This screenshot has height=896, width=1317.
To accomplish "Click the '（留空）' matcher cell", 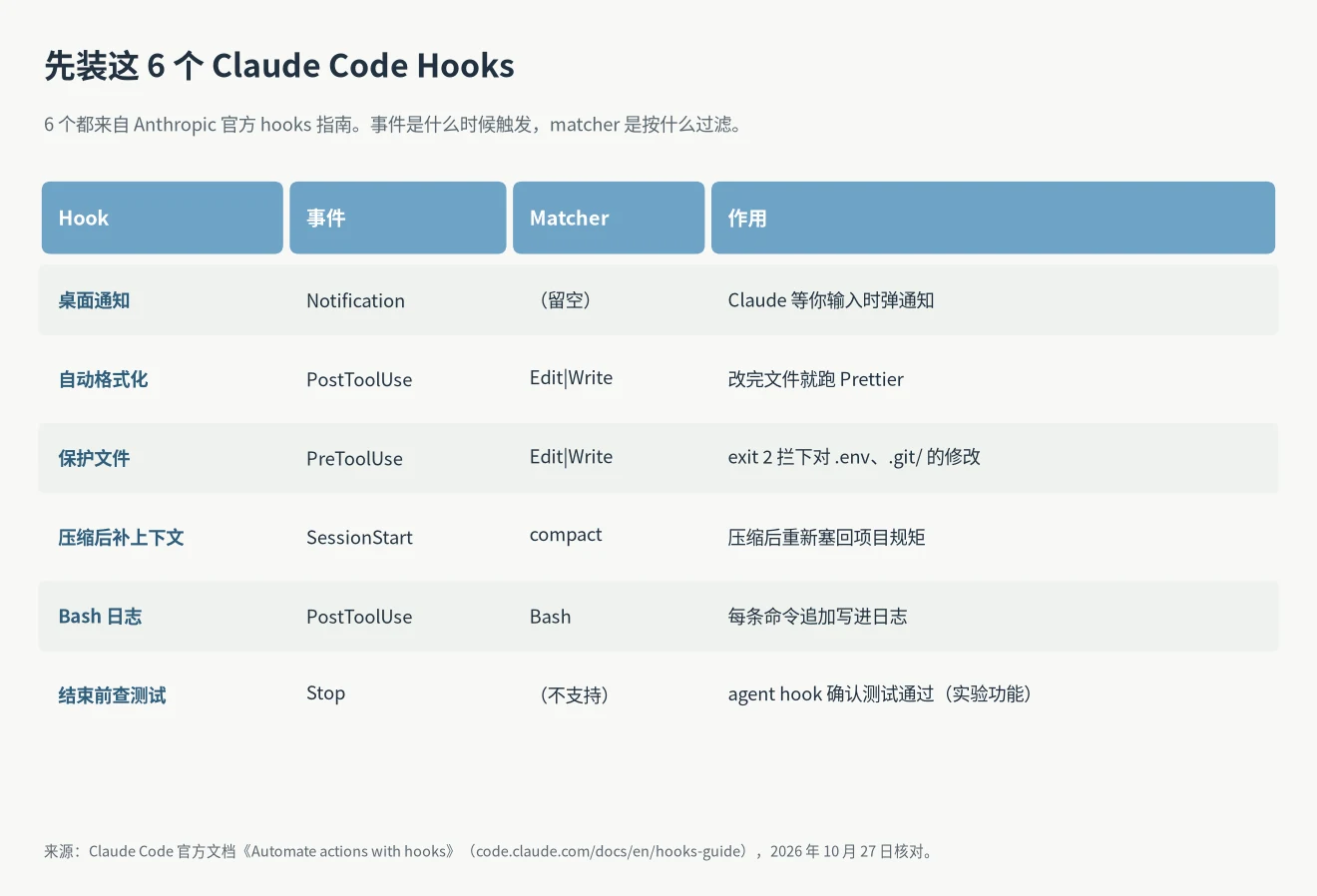I will pyautogui.click(x=565, y=300).
